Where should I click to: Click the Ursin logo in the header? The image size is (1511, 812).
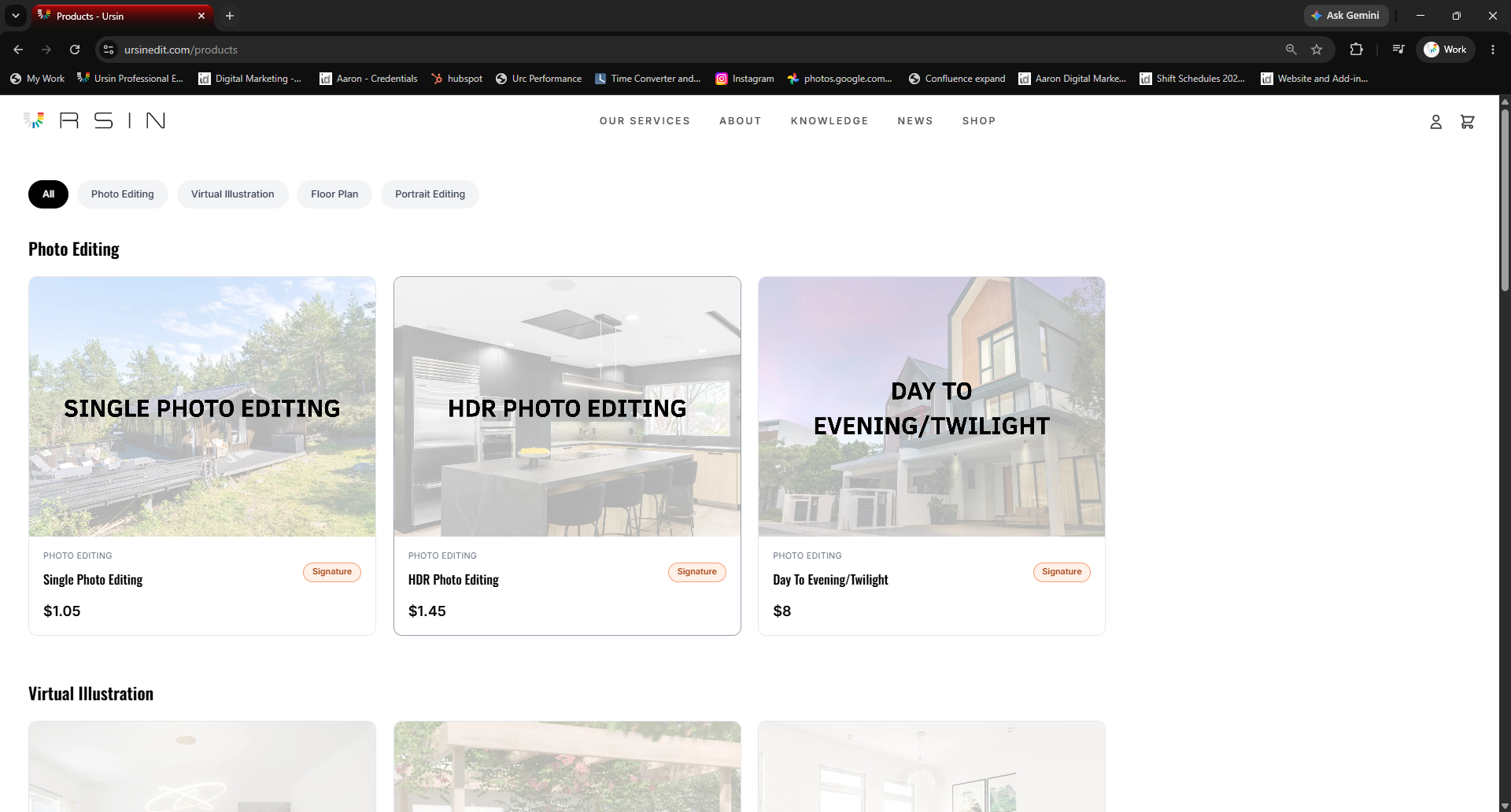[94, 120]
